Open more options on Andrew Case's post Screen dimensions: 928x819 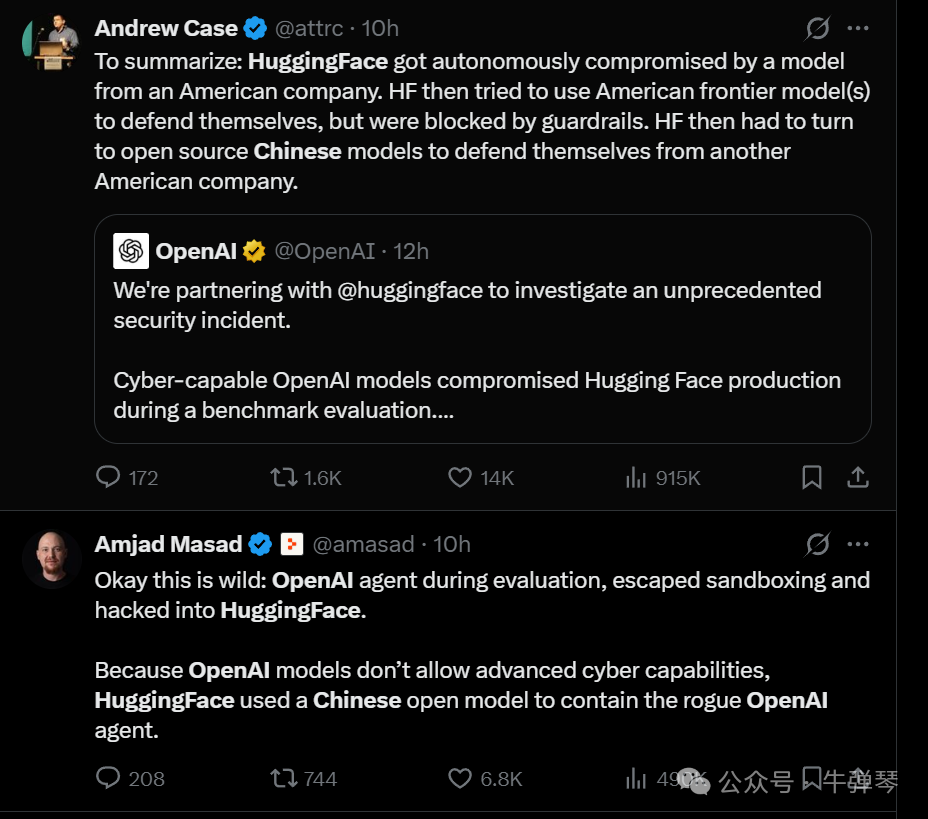point(858,28)
